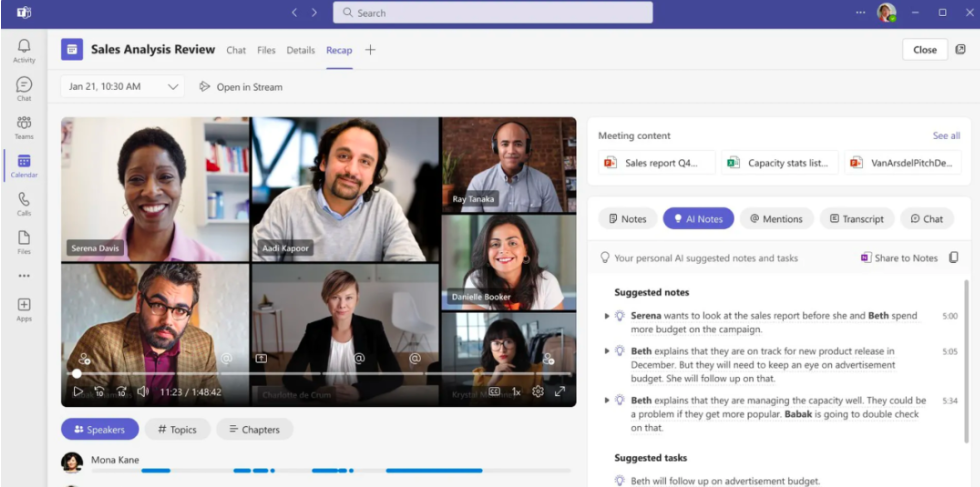Viewport: 980px width, 487px height.
Task: Click the pop-out icon beside Close
Action: (961, 49)
